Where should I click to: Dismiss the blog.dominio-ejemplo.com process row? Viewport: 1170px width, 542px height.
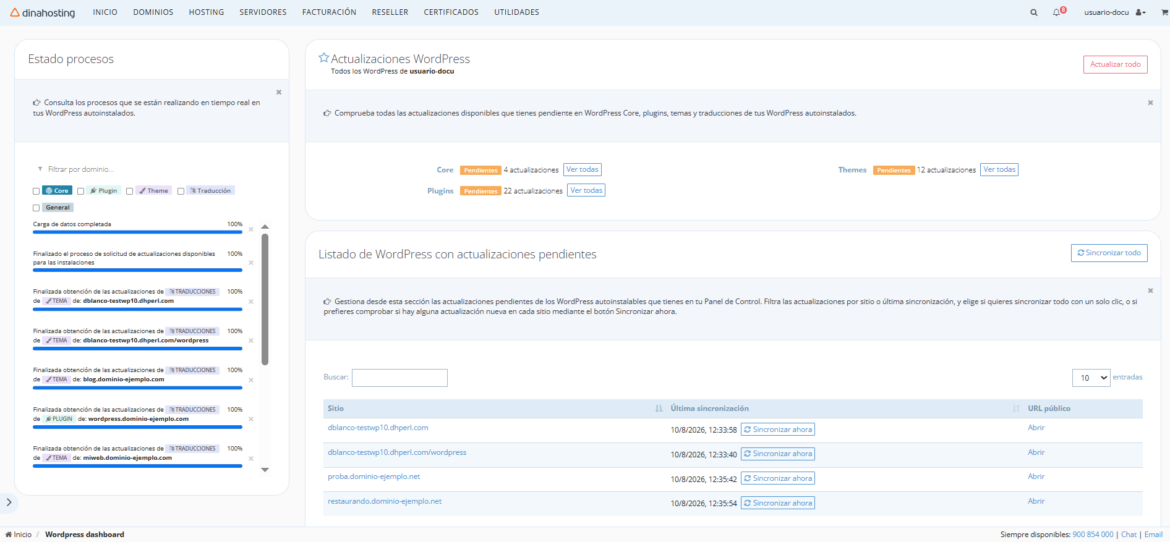[251, 380]
